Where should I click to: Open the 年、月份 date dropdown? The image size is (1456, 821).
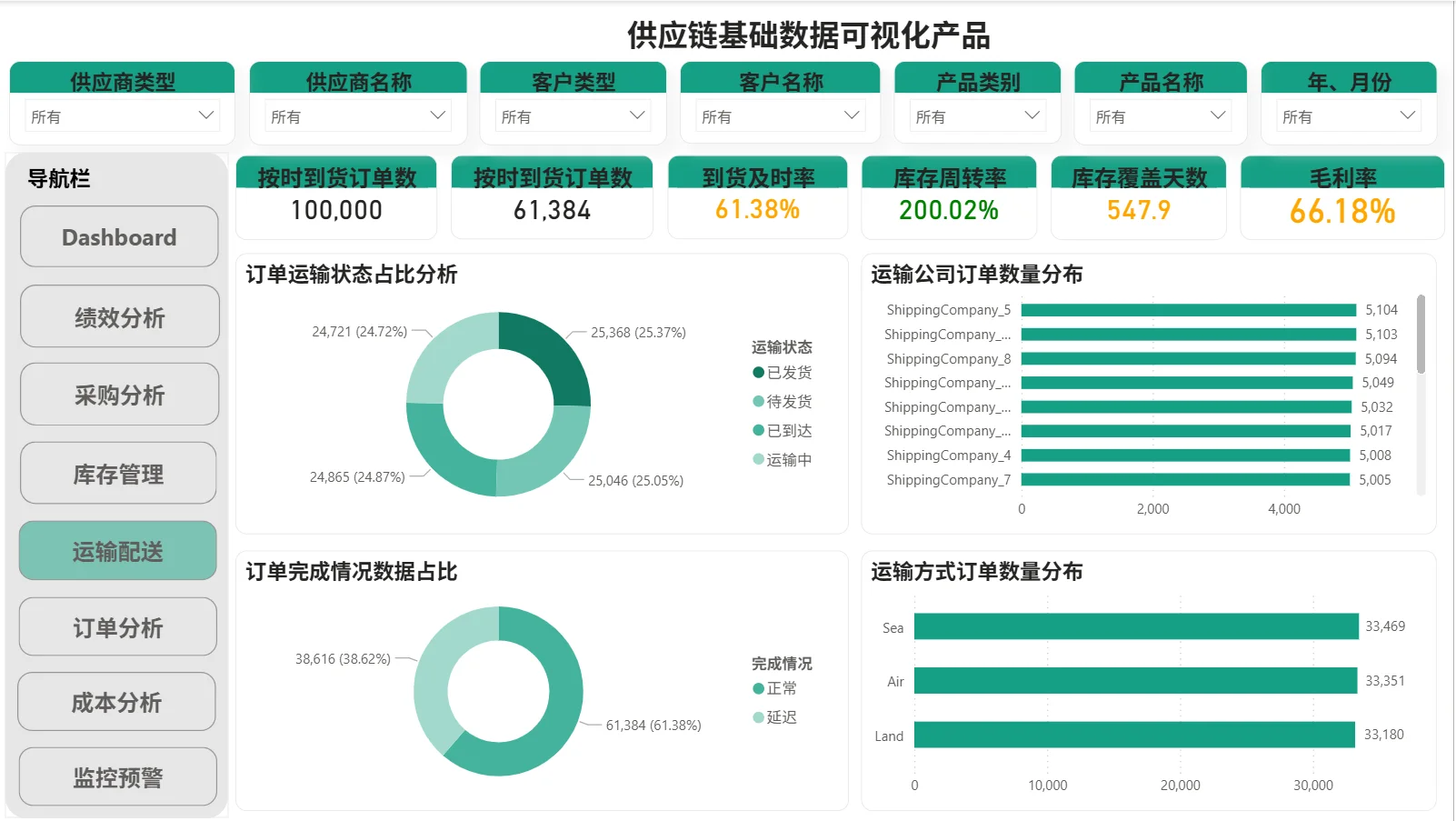[1349, 116]
